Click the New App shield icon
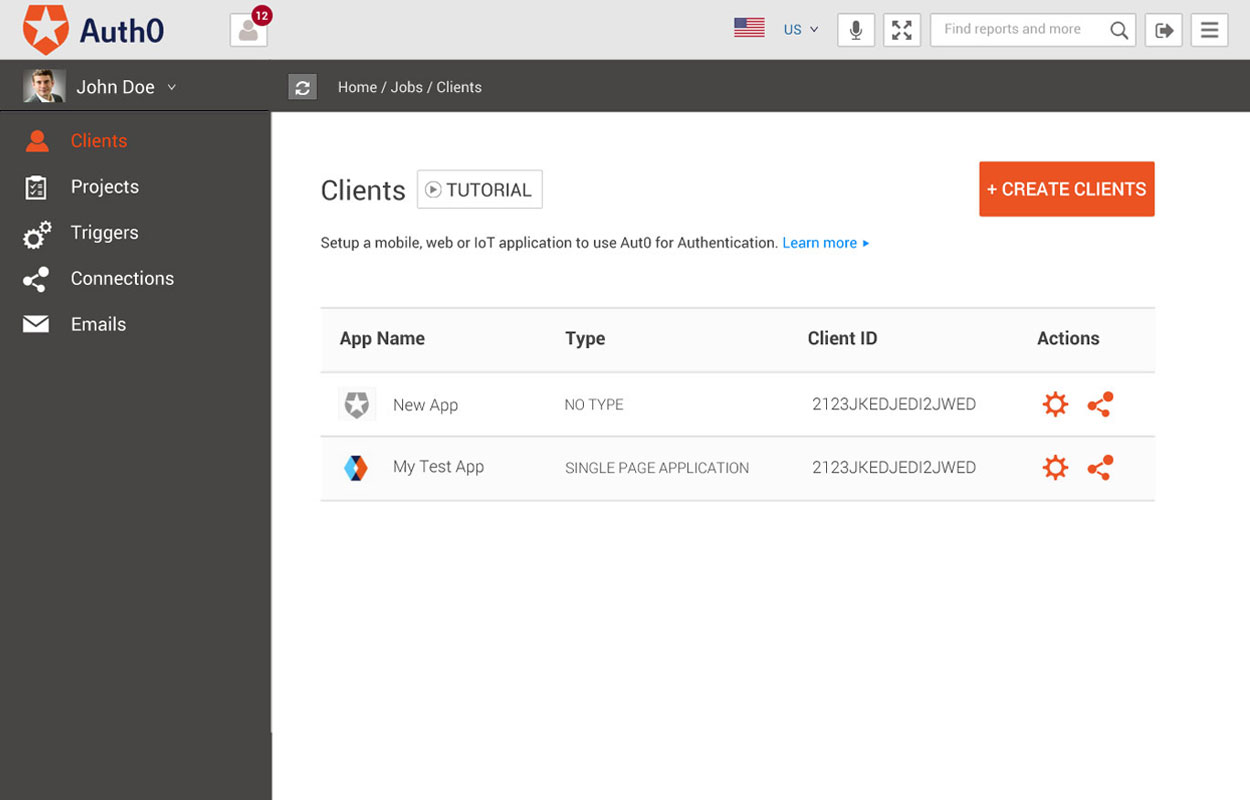Image resolution: width=1250 pixels, height=800 pixels. [x=357, y=404]
